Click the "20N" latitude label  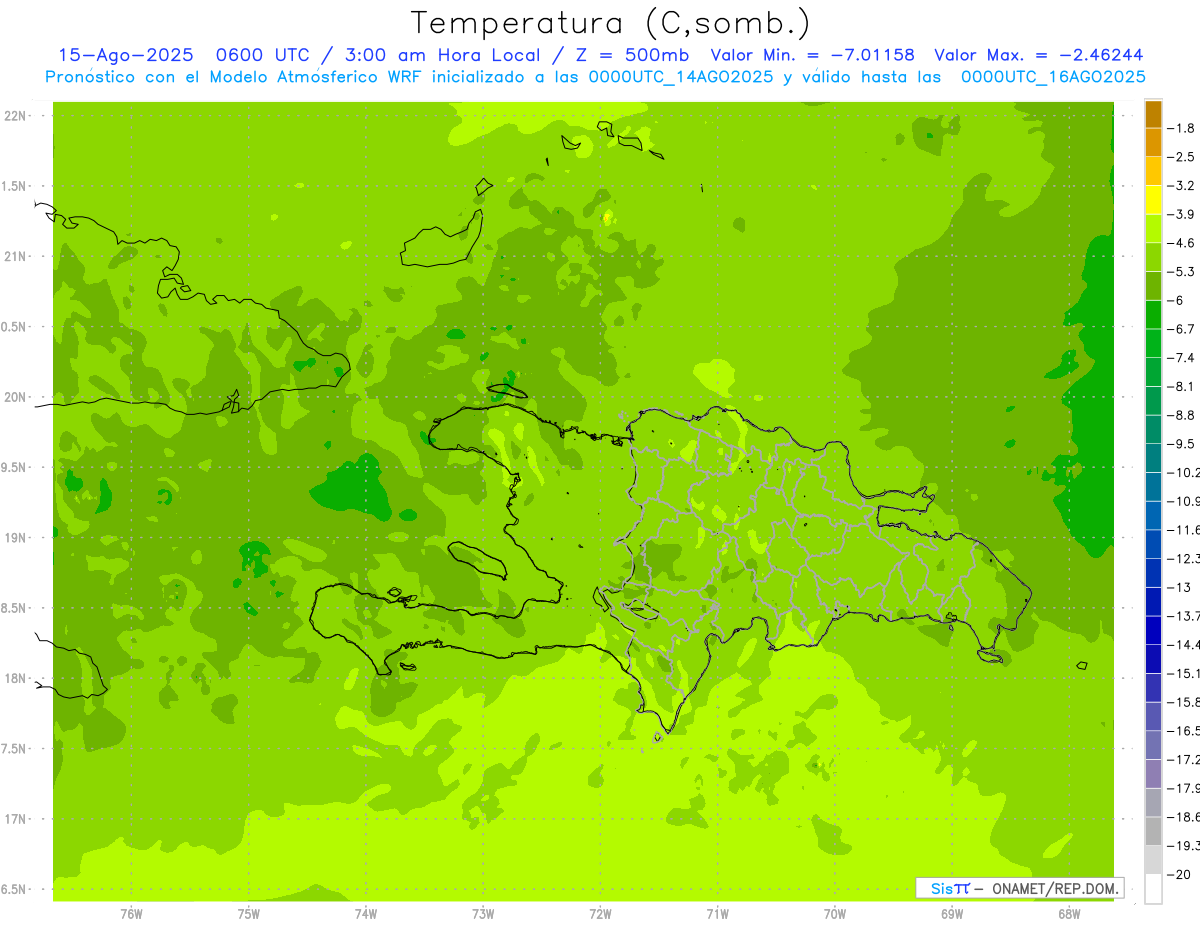(x=15, y=397)
